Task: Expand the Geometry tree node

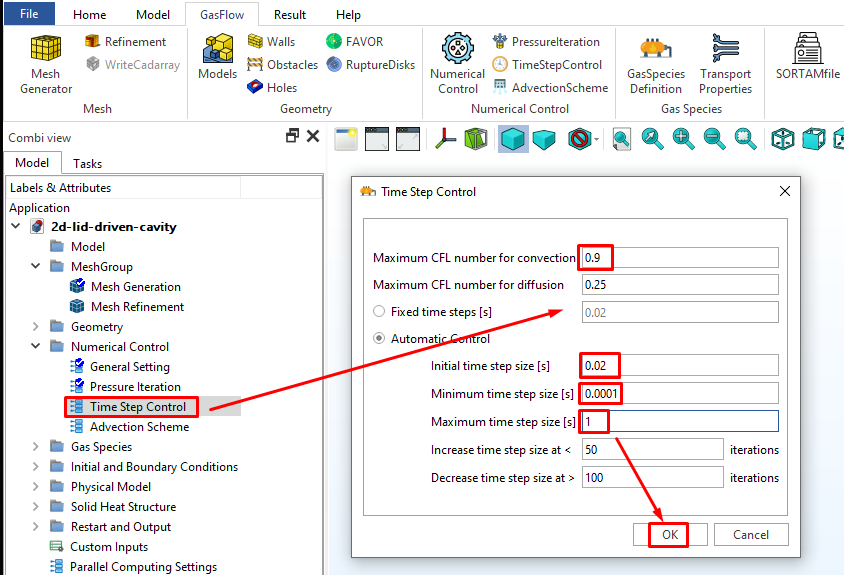Action: (36, 327)
